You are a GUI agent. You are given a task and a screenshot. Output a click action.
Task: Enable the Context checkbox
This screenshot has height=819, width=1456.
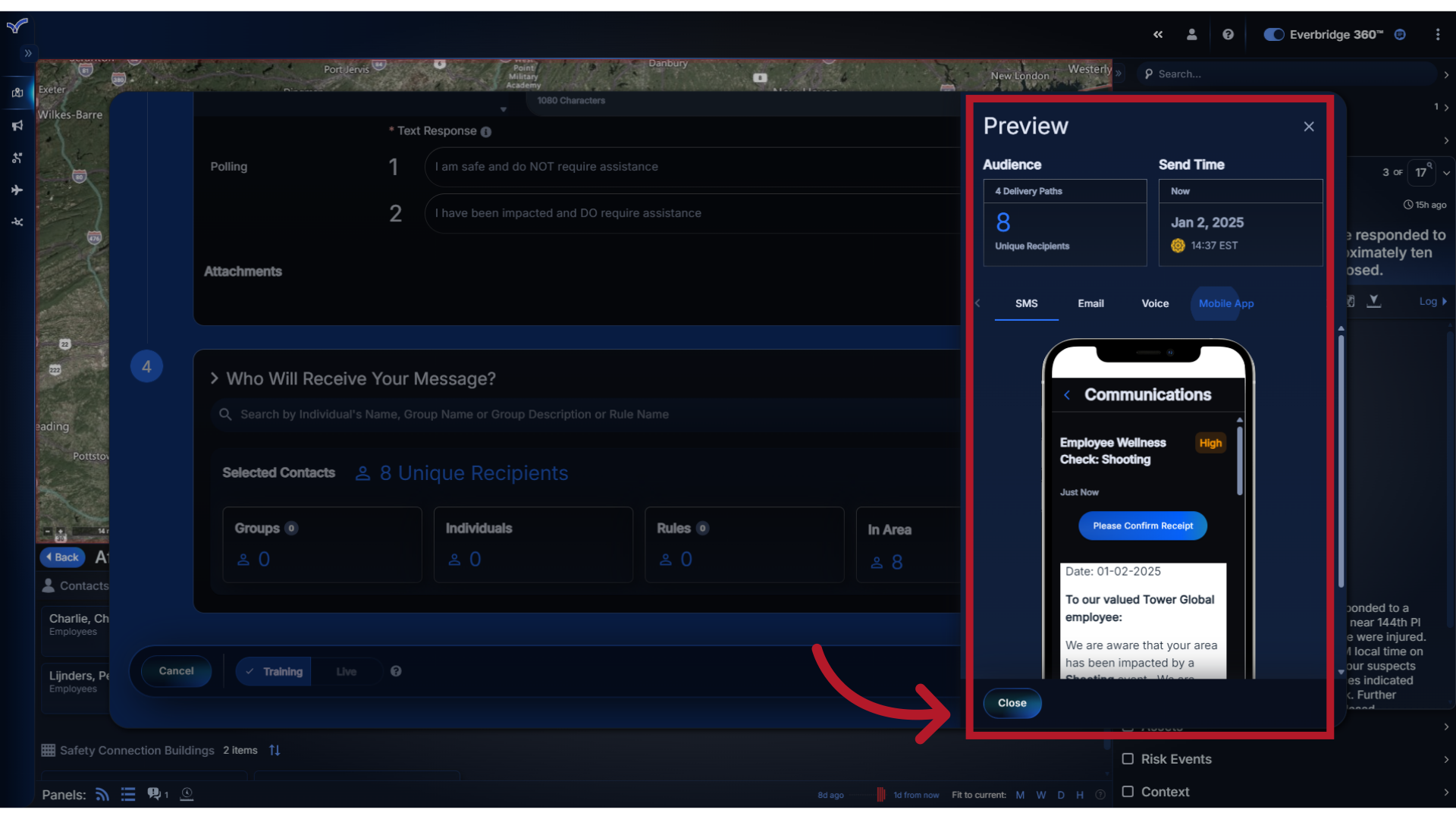point(1128,791)
